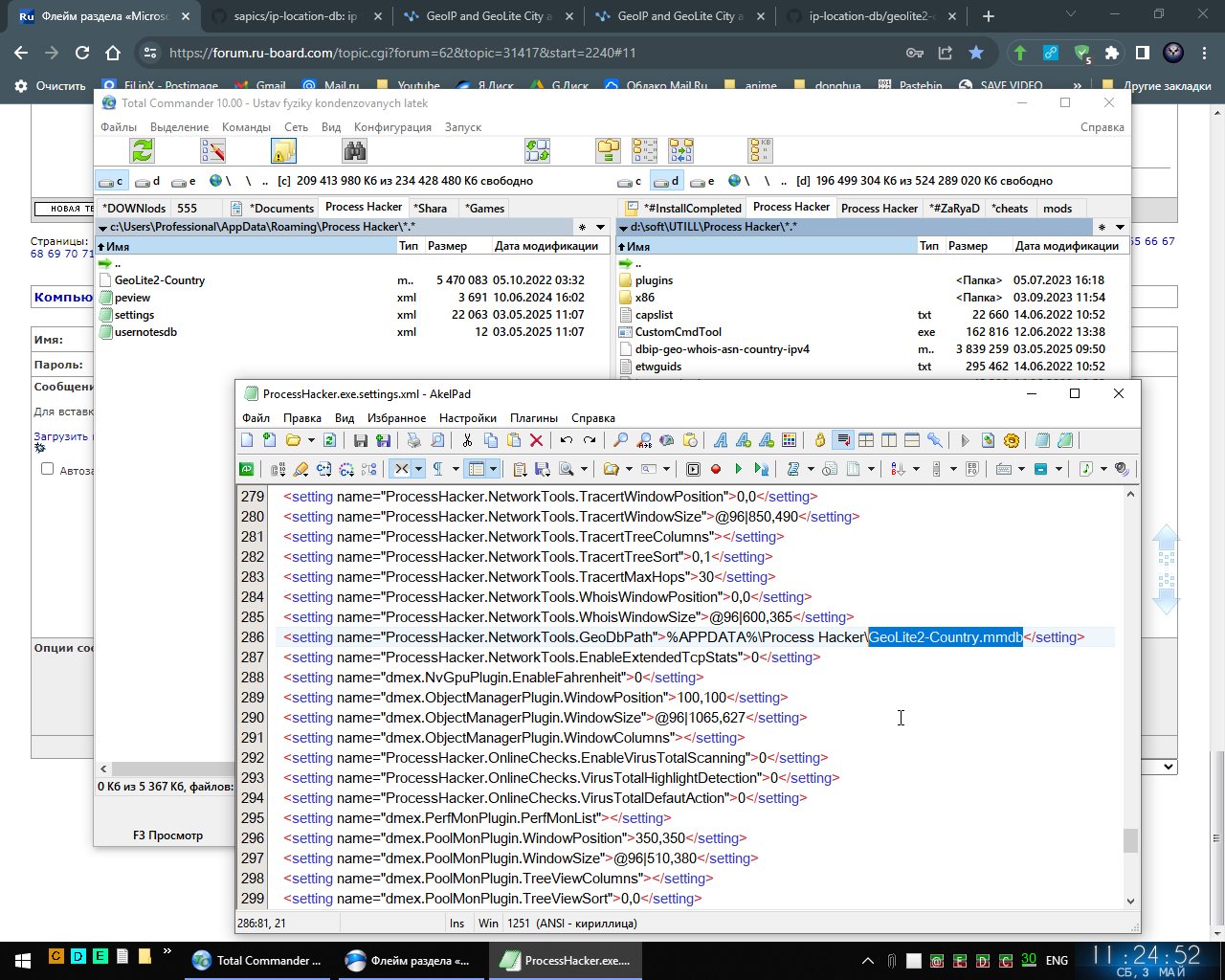The image size is (1225, 980).
Task: Toggle the padlock read-only icon in AkelPad
Action: (820, 440)
